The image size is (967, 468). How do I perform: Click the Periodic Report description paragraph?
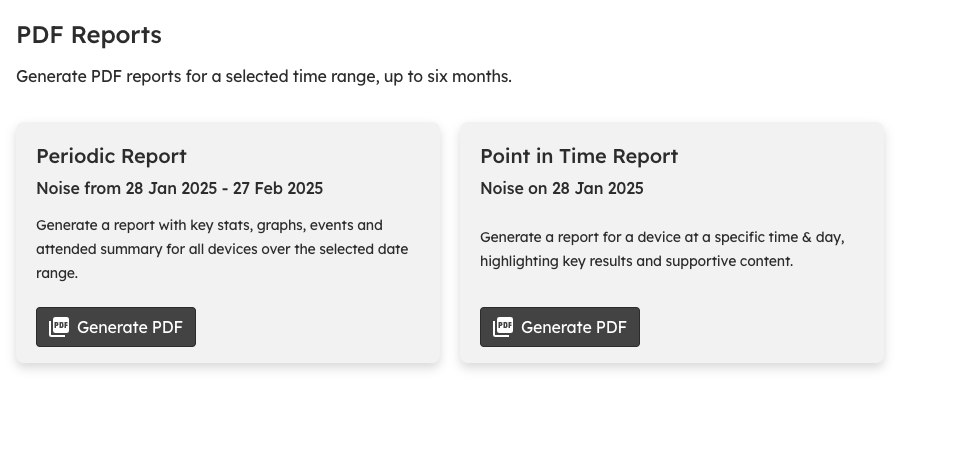coord(222,249)
